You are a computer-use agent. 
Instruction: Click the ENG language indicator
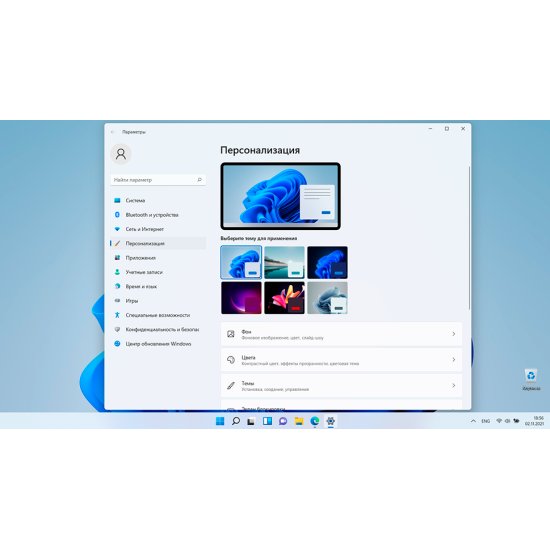(485, 421)
